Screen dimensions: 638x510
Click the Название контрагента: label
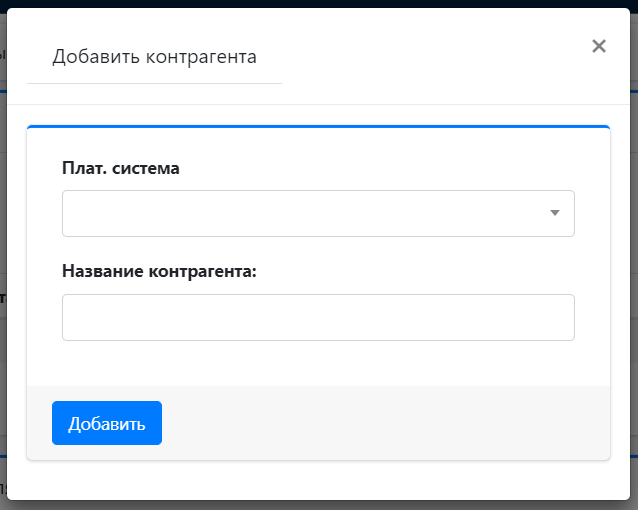(160, 271)
